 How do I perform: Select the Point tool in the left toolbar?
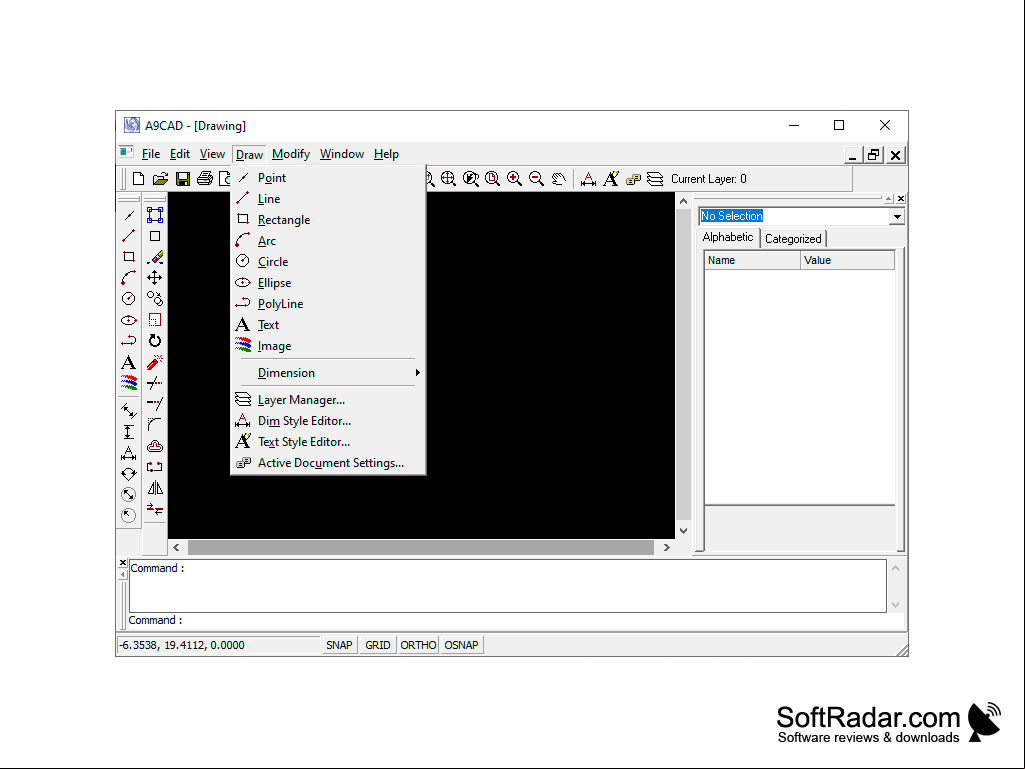pyautogui.click(x=129, y=215)
